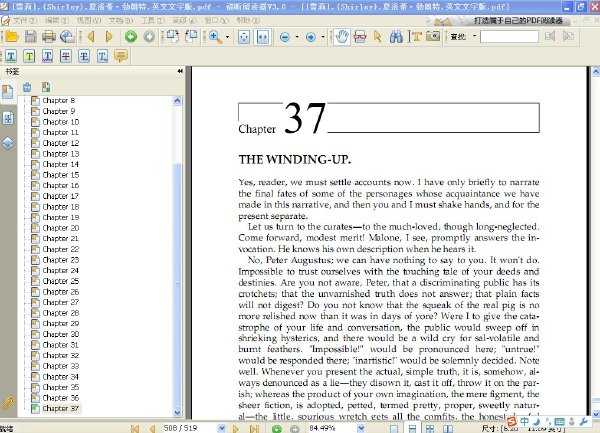Image resolution: width=600 pixels, height=433 pixels.
Task: Open Chapter 30 bookmark
Action: click(60, 334)
